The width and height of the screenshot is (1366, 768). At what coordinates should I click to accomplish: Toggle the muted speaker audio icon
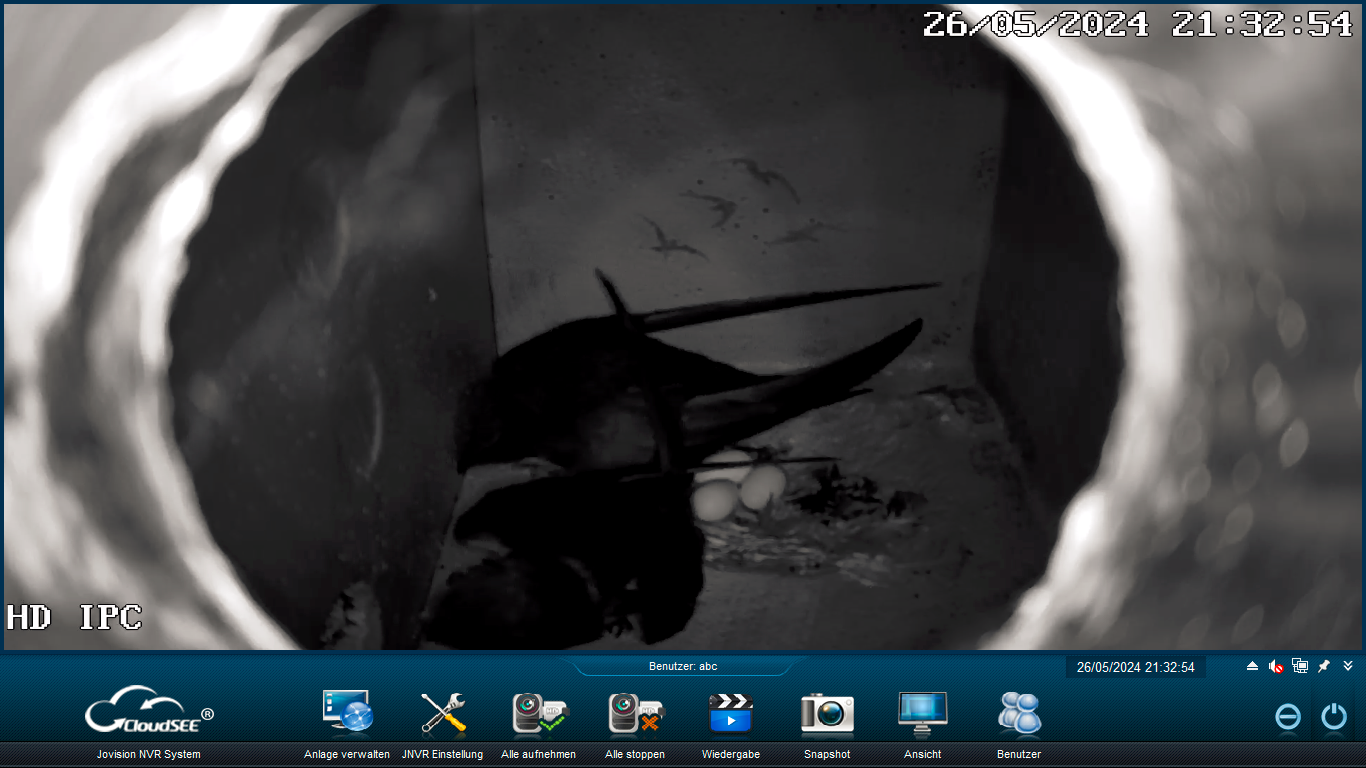tap(1276, 666)
